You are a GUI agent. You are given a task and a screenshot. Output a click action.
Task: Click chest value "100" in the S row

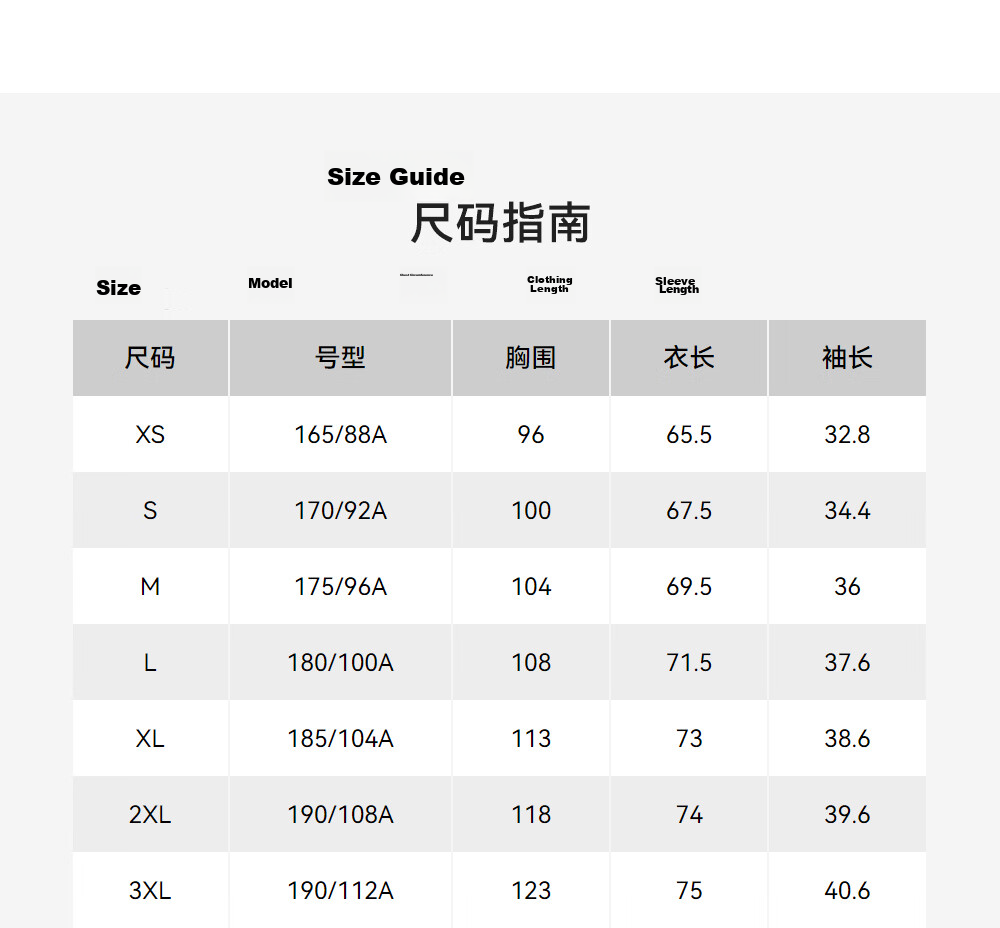click(531, 510)
